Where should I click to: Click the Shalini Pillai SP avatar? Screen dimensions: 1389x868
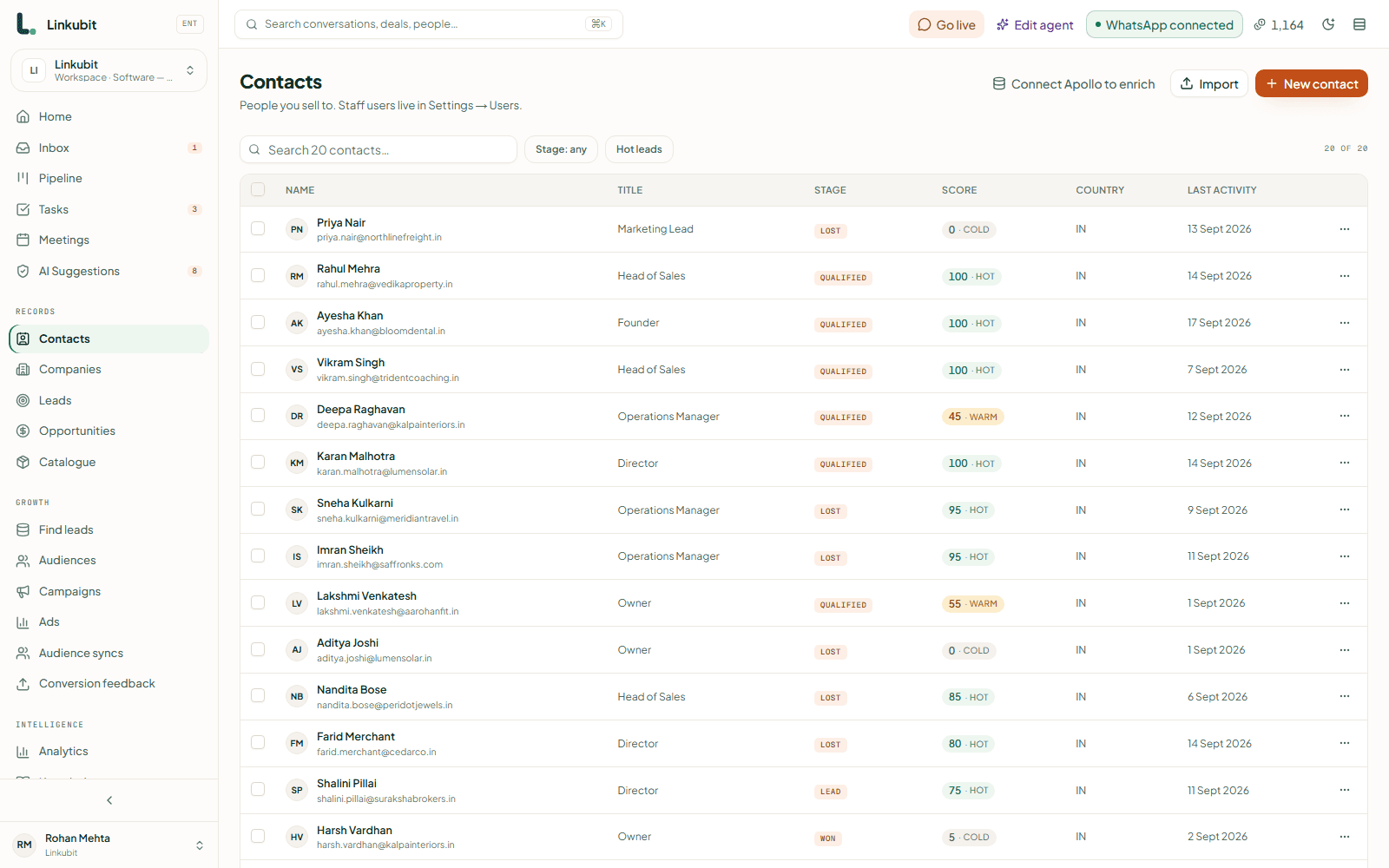[297, 790]
